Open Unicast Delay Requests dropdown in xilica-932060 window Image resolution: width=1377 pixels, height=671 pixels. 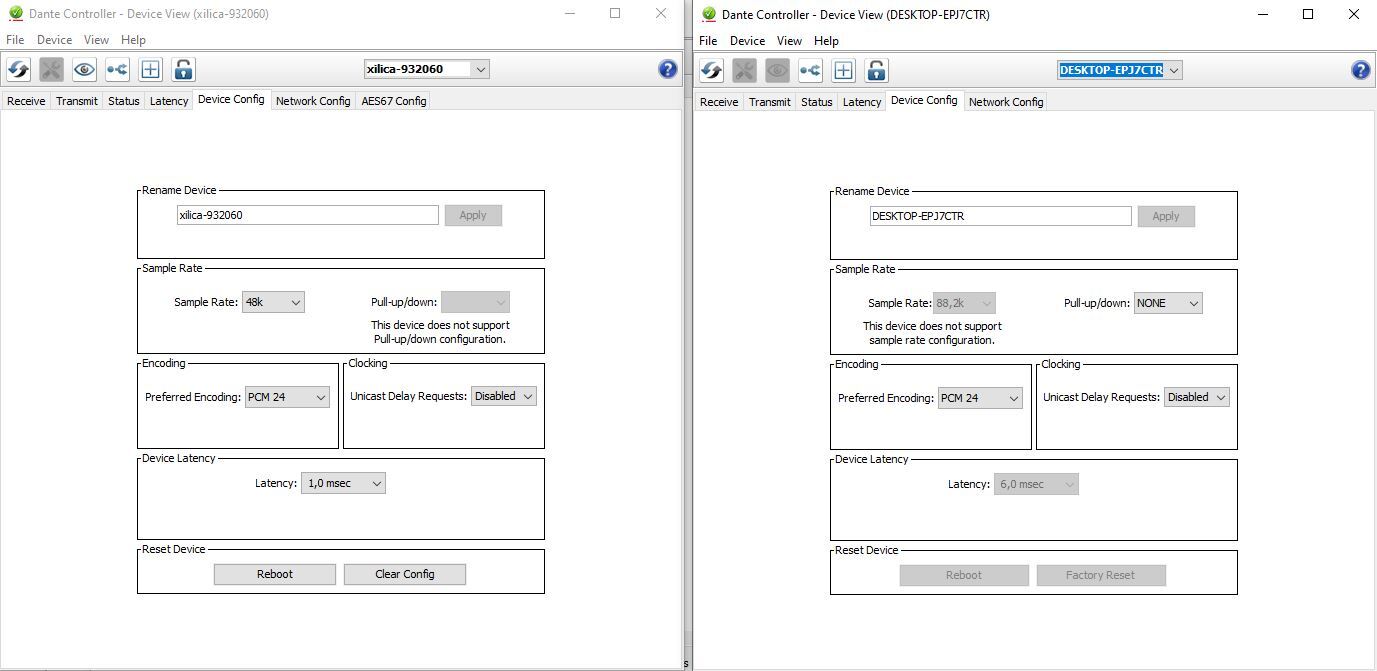click(x=504, y=396)
